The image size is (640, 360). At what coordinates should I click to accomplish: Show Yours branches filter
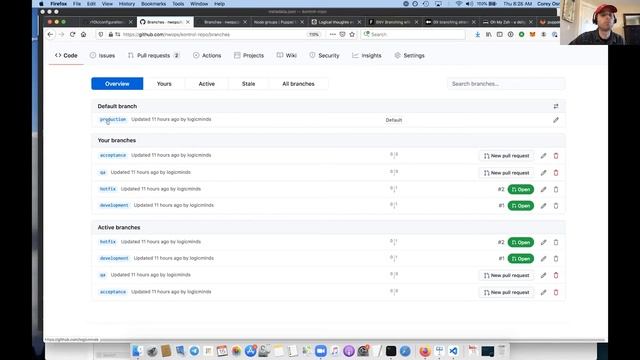tap(164, 84)
